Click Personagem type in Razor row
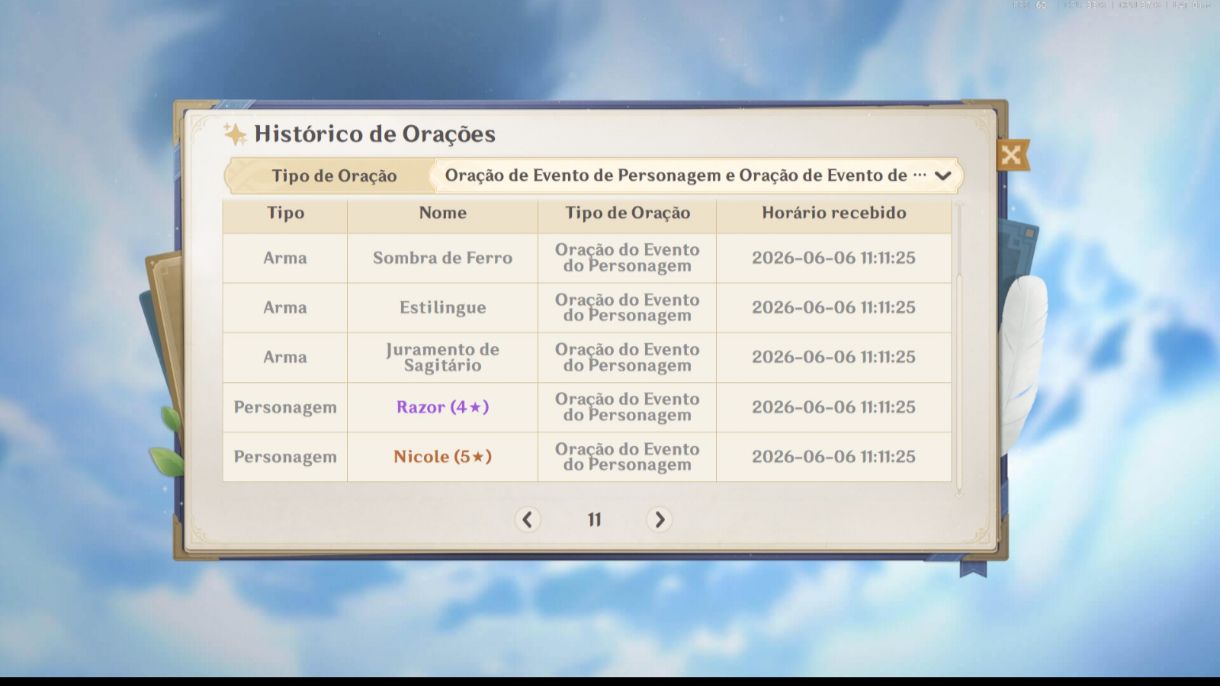Screen dimensions: 1220x686 [x=285, y=408]
